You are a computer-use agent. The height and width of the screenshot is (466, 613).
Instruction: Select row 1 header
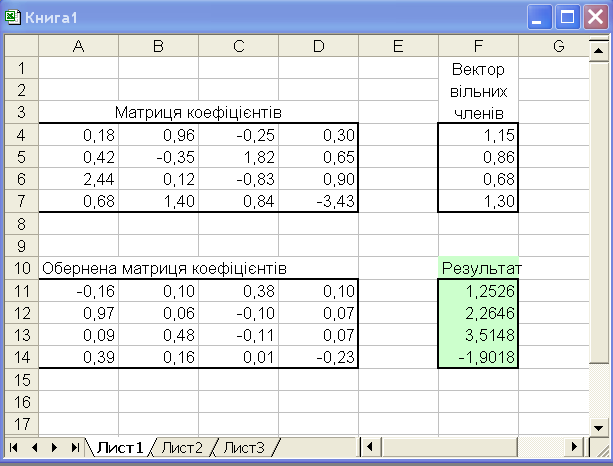pyautogui.click(x=22, y=68)
